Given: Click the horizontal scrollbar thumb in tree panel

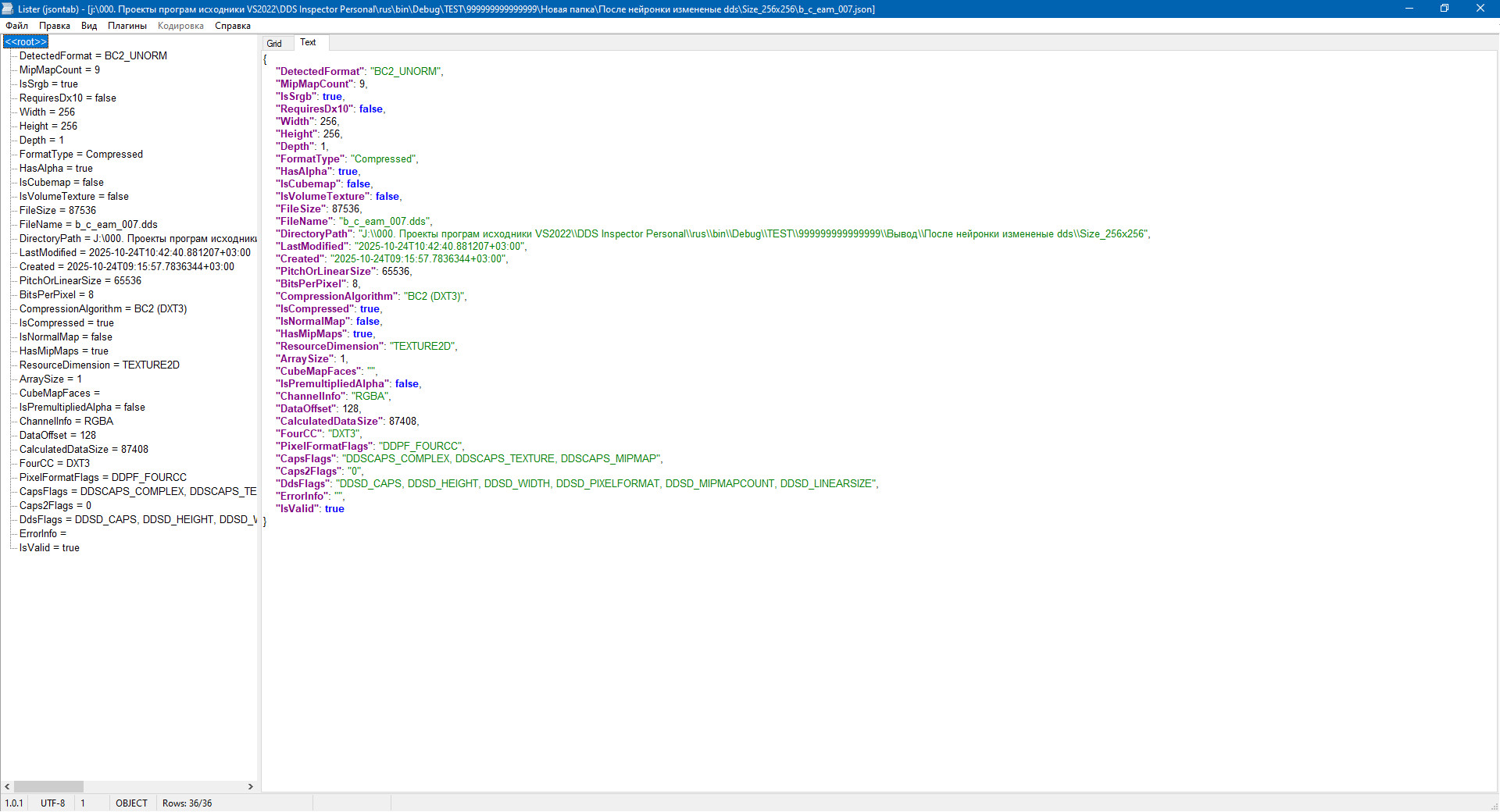Looking at the screenshot, I should coord(48,787).
